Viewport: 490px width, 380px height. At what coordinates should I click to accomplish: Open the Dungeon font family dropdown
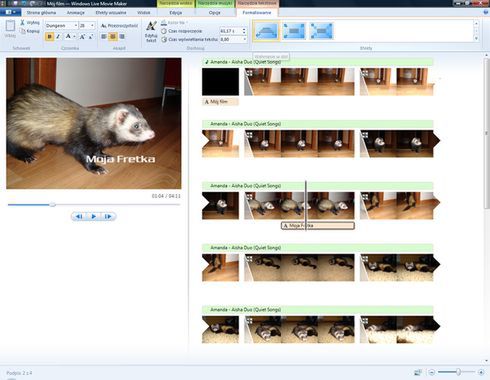tap(76, 26)
